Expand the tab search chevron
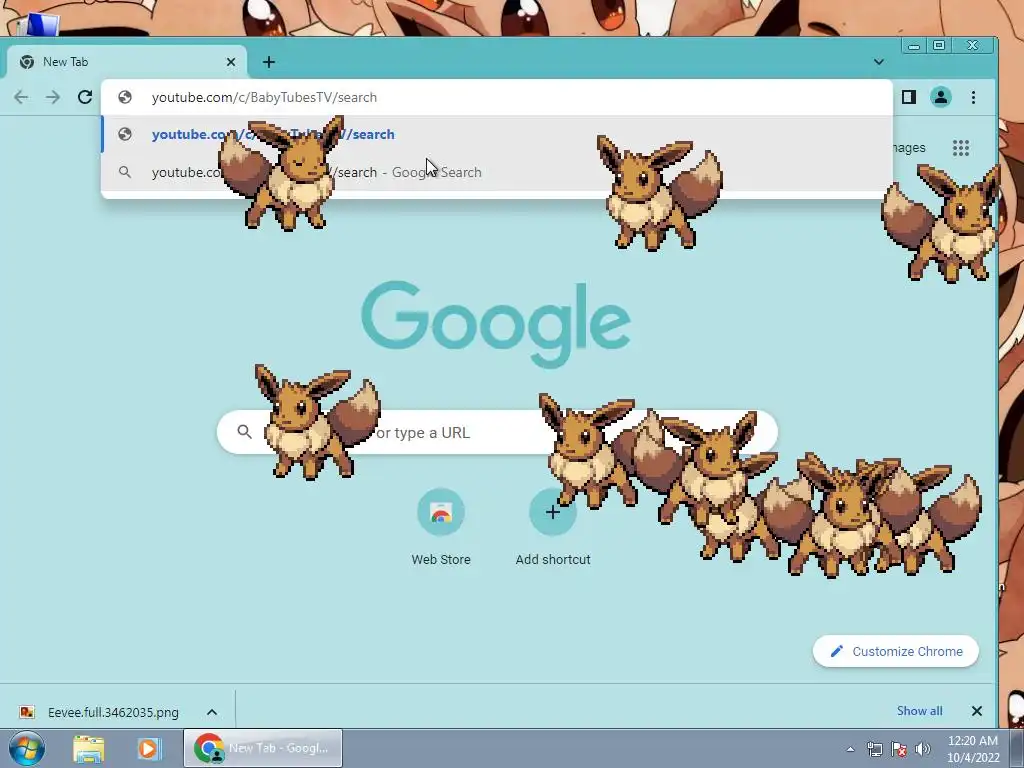1024x768 pixels. click(x=878, y=62)
